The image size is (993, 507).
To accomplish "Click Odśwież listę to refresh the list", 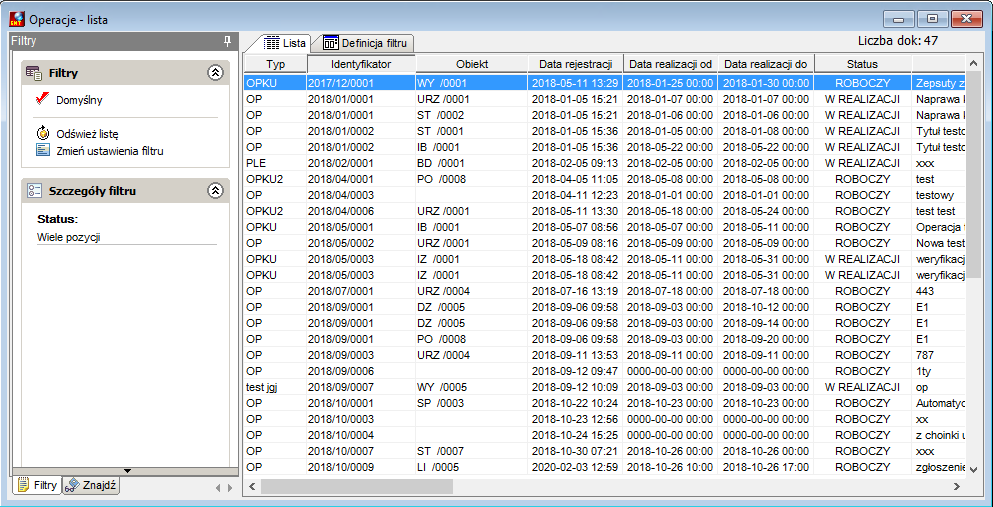I will coord(87,134).
